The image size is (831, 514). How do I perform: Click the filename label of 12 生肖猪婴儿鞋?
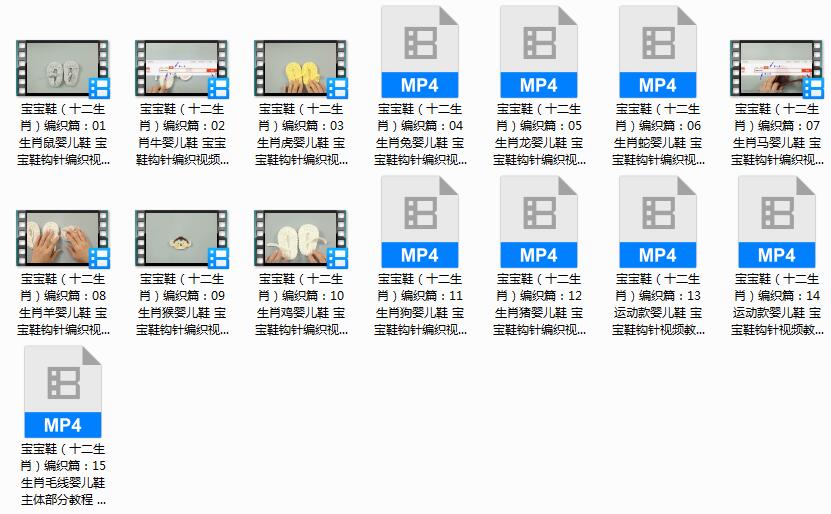coord(538,304)
